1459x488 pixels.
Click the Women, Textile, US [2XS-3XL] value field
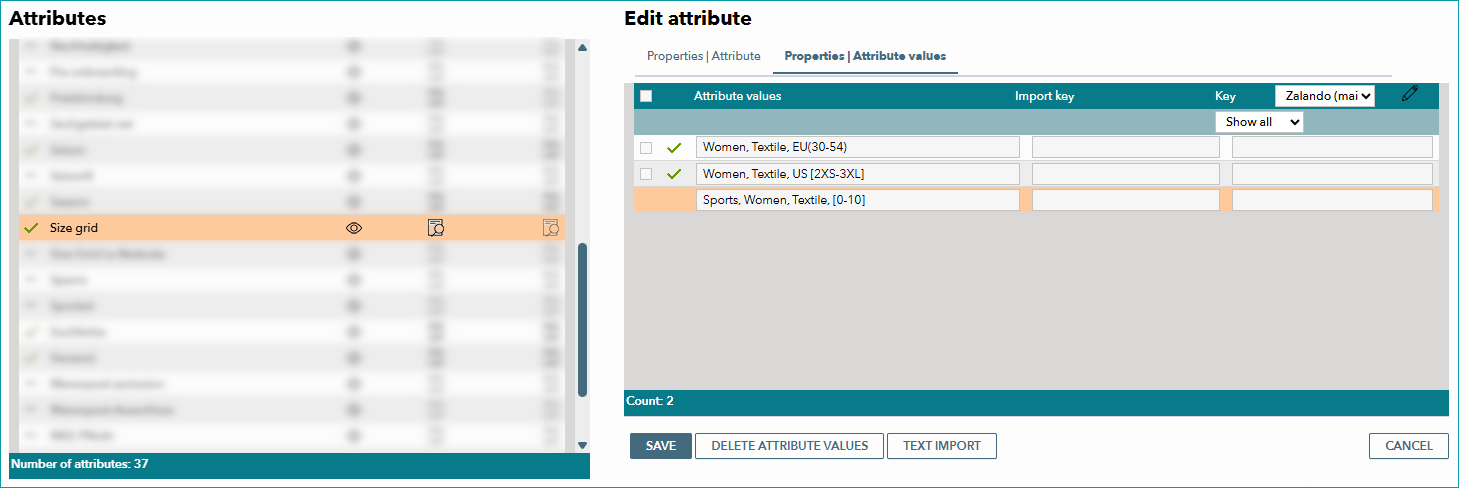858,174
